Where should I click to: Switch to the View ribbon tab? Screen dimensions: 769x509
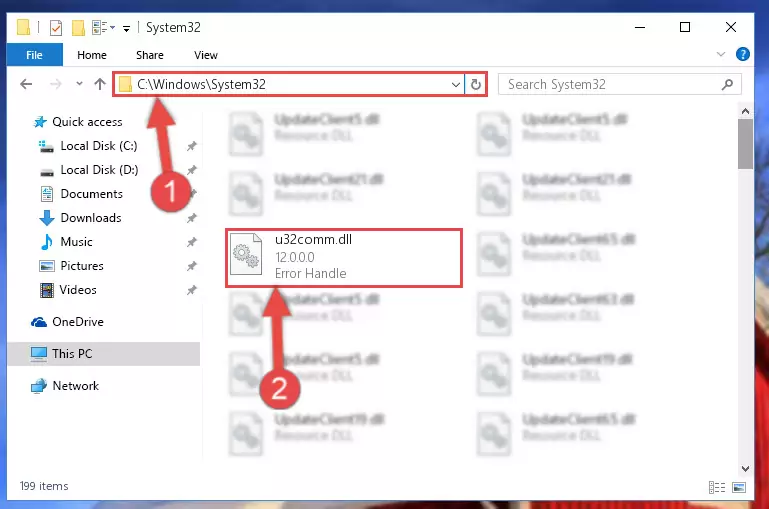pyautogui.click(x=205, y=55)
